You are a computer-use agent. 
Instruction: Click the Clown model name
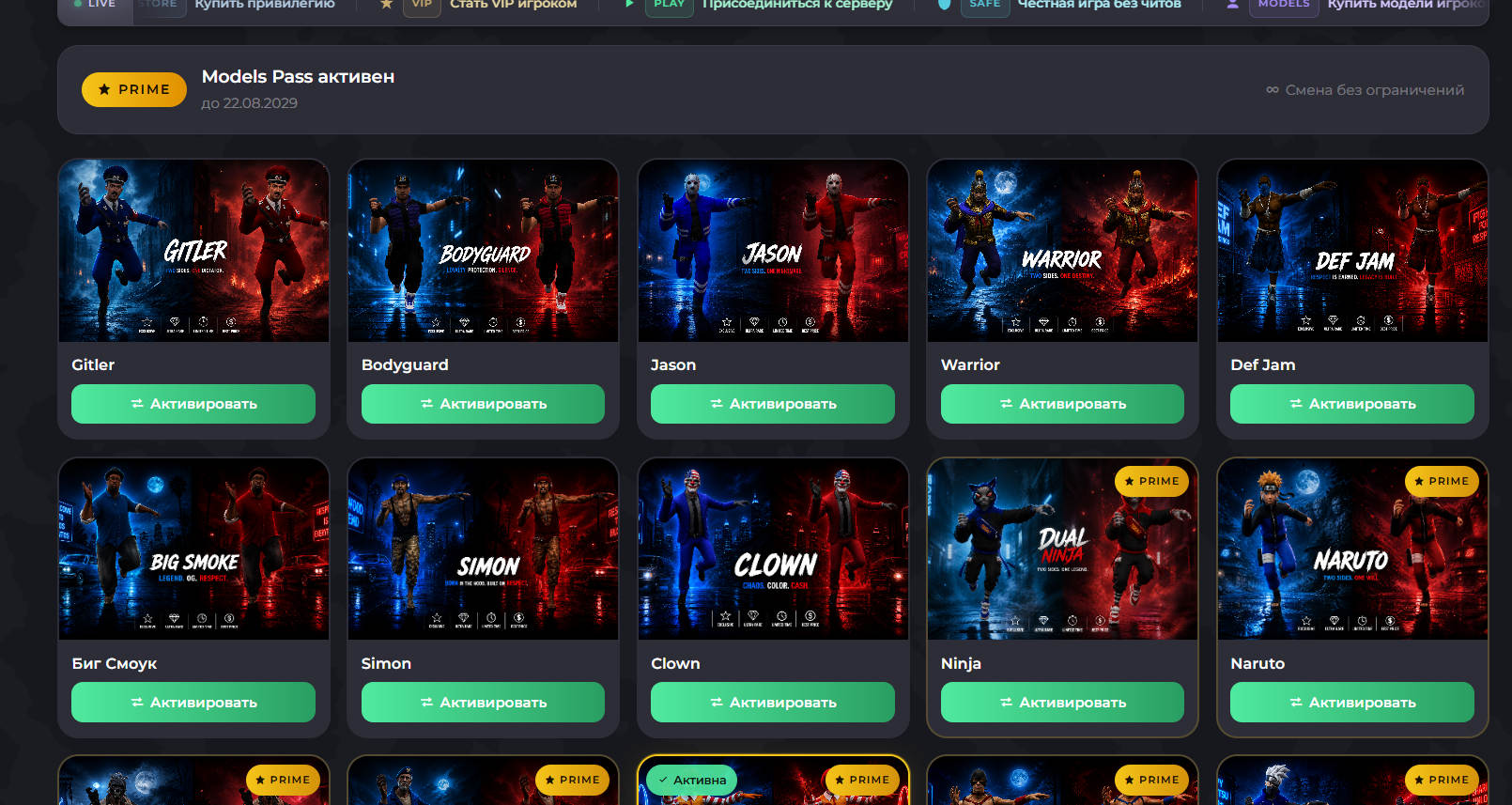pyautogui.click(x=675, y=663)
